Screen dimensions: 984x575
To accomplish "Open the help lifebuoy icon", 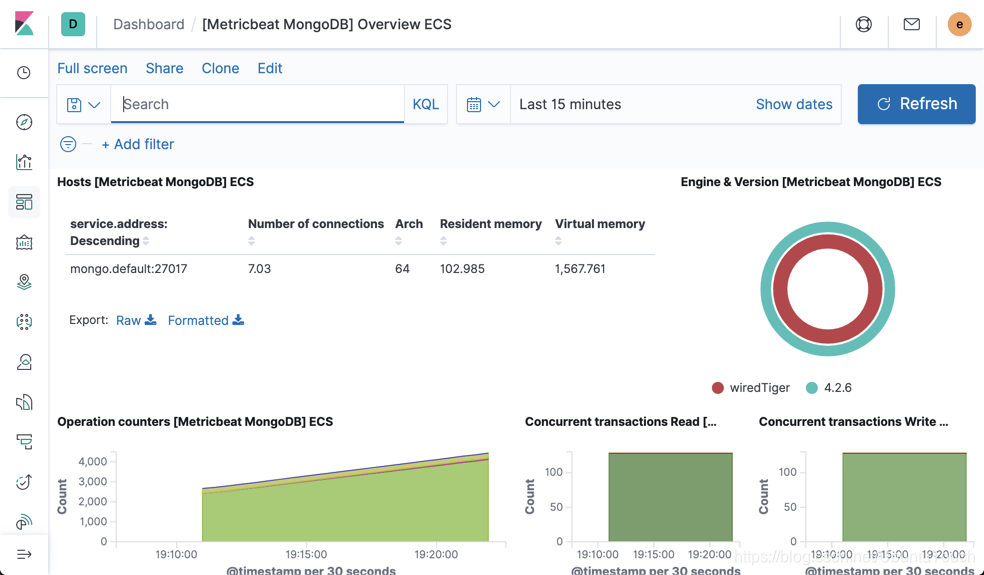I will [x=864, y=24].
